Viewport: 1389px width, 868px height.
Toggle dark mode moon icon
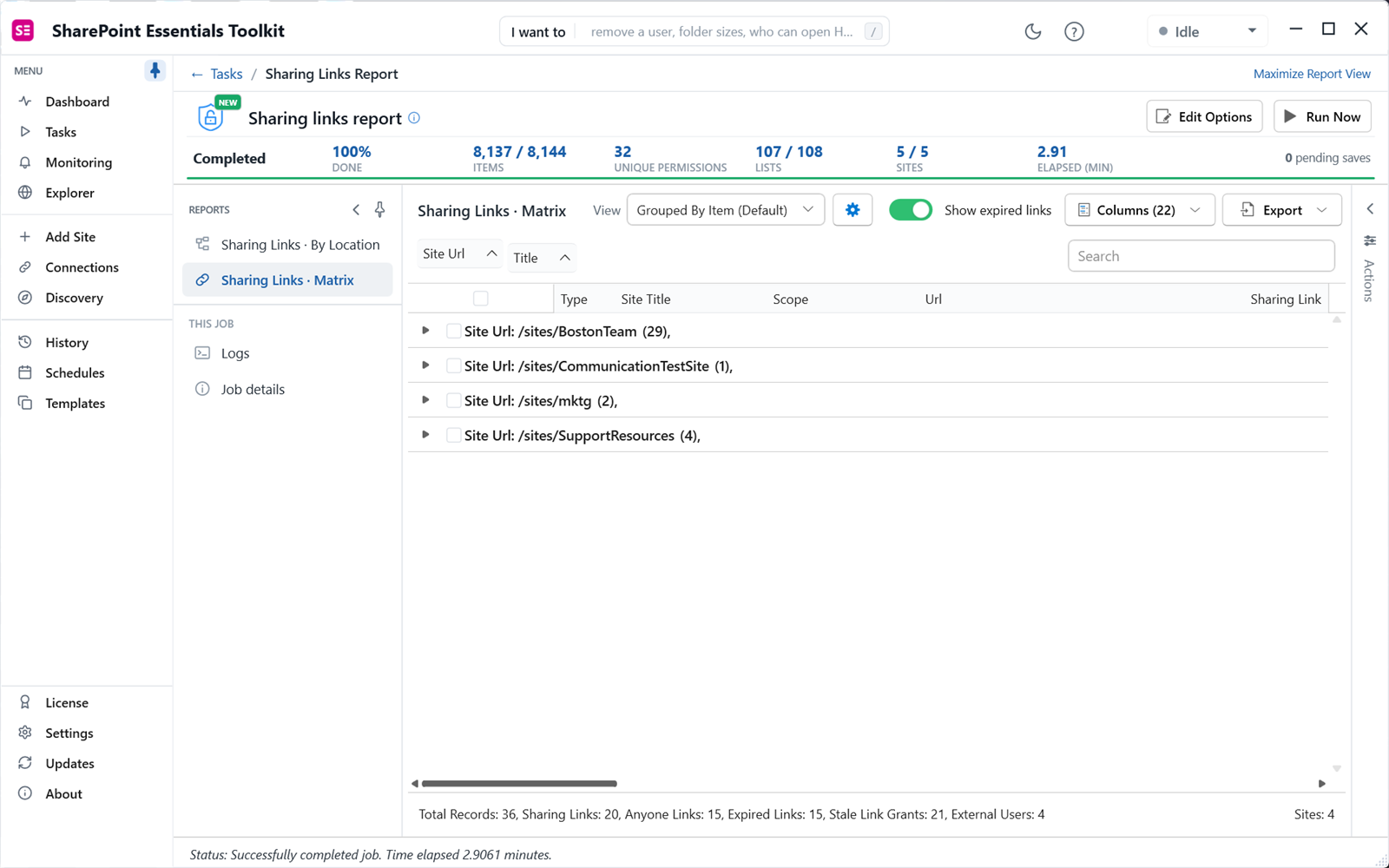[1032, 31]
